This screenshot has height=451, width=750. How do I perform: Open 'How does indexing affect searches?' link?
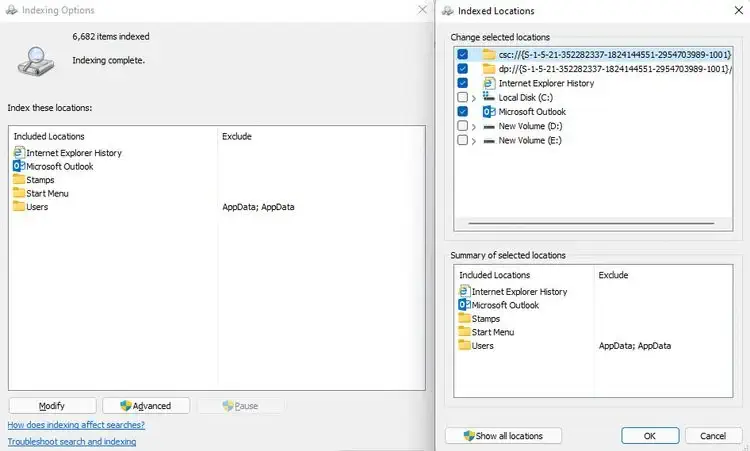tap(76, 425)
